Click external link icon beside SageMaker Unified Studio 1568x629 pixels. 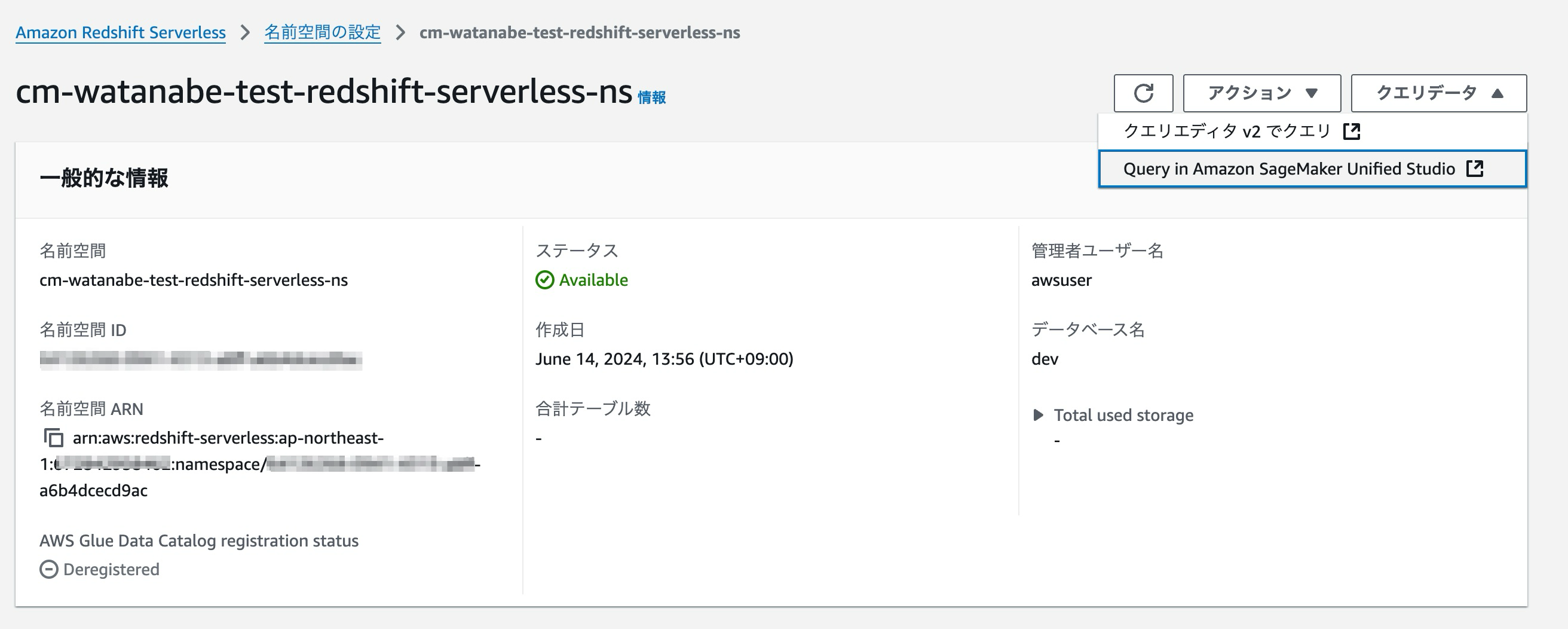point(1475,169)
